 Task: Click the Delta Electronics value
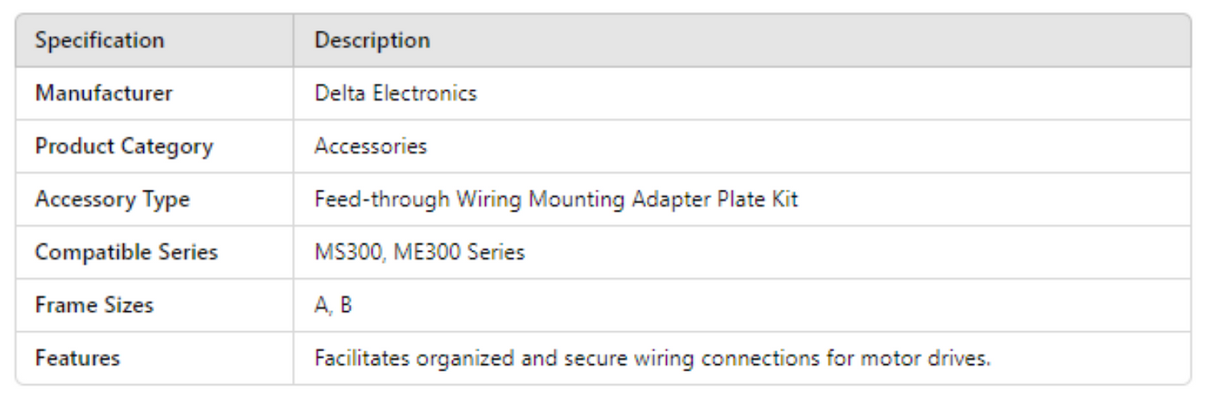click(x=395, y=94)
